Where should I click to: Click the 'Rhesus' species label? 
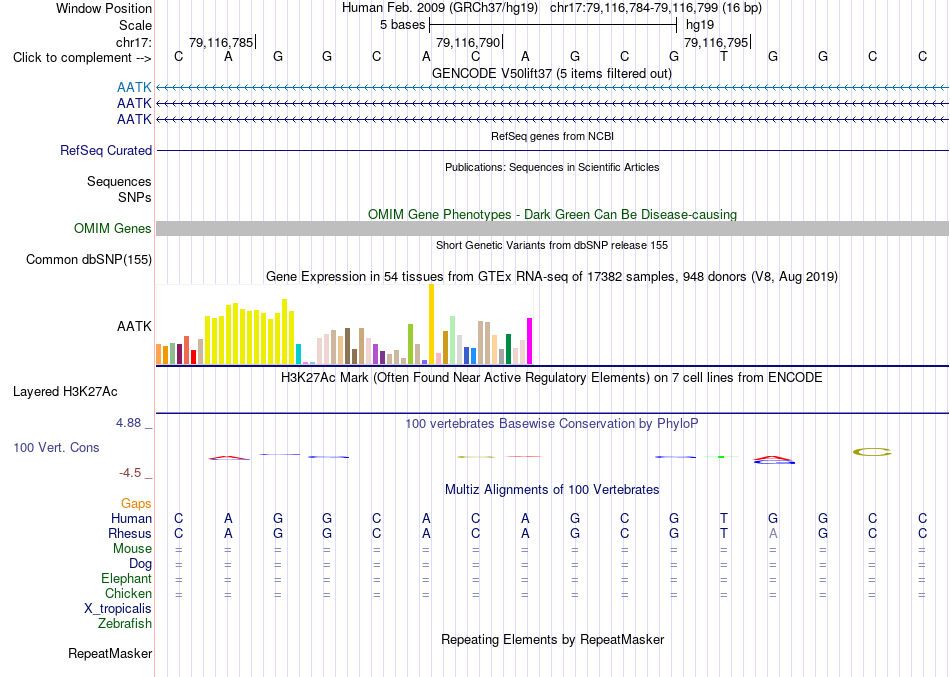tap(130, 534)
